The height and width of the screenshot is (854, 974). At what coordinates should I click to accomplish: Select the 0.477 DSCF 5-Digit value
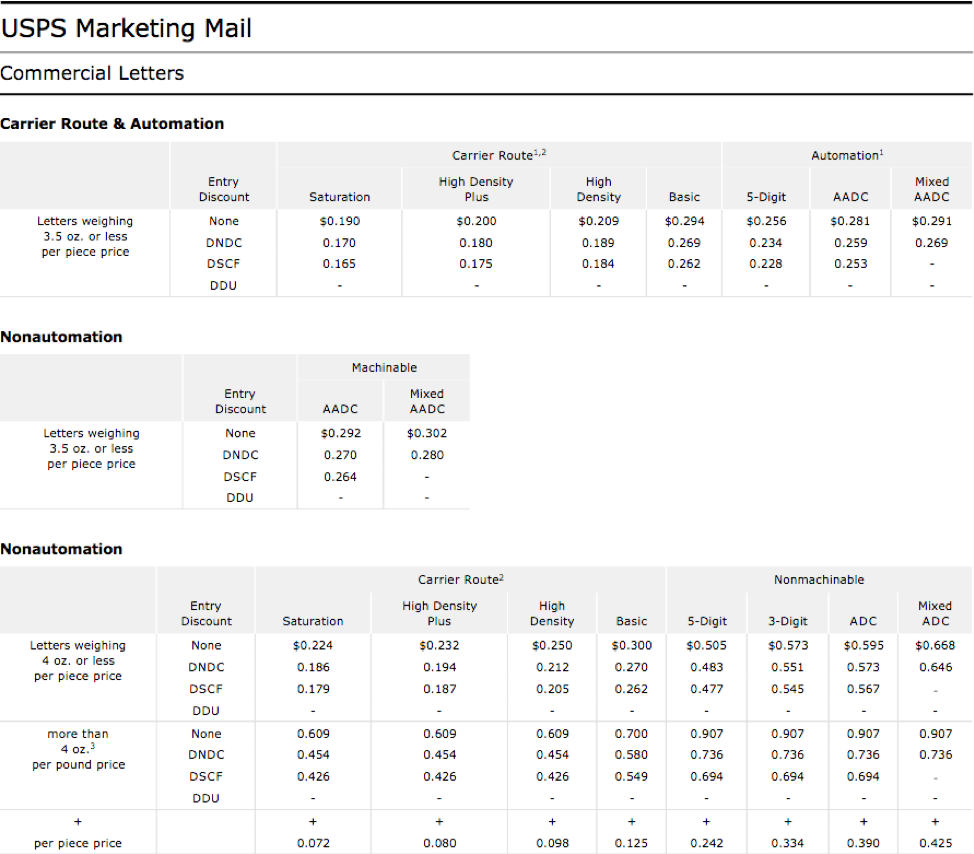click(x=706, y=689)
